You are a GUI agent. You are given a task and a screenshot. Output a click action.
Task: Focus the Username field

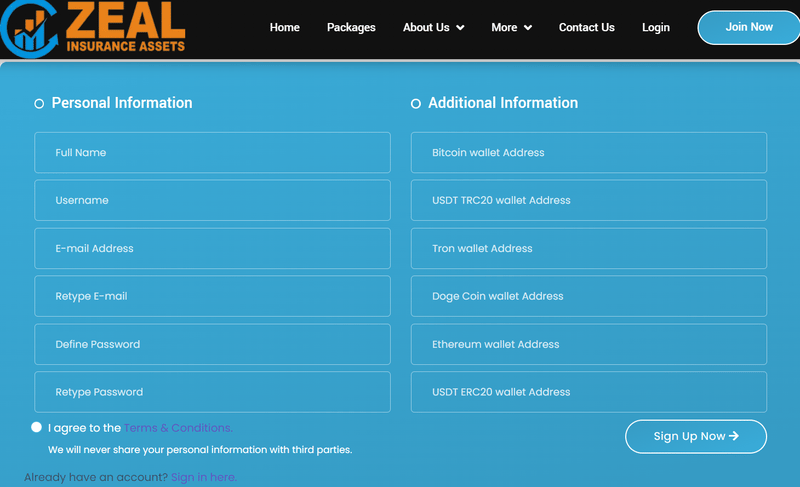pos(212,200)
